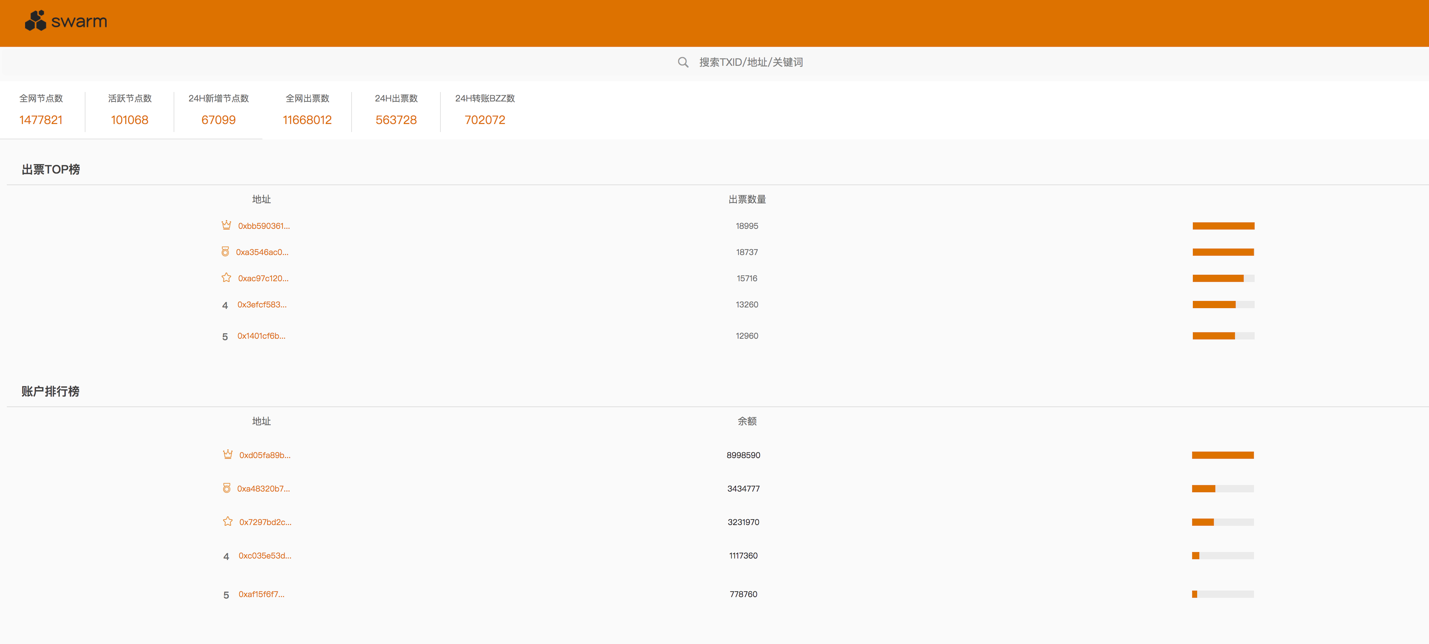Click the Swarm logo in the header
Image resolution: width=1429 pixels, height=644 pixels.
(66, 21)
